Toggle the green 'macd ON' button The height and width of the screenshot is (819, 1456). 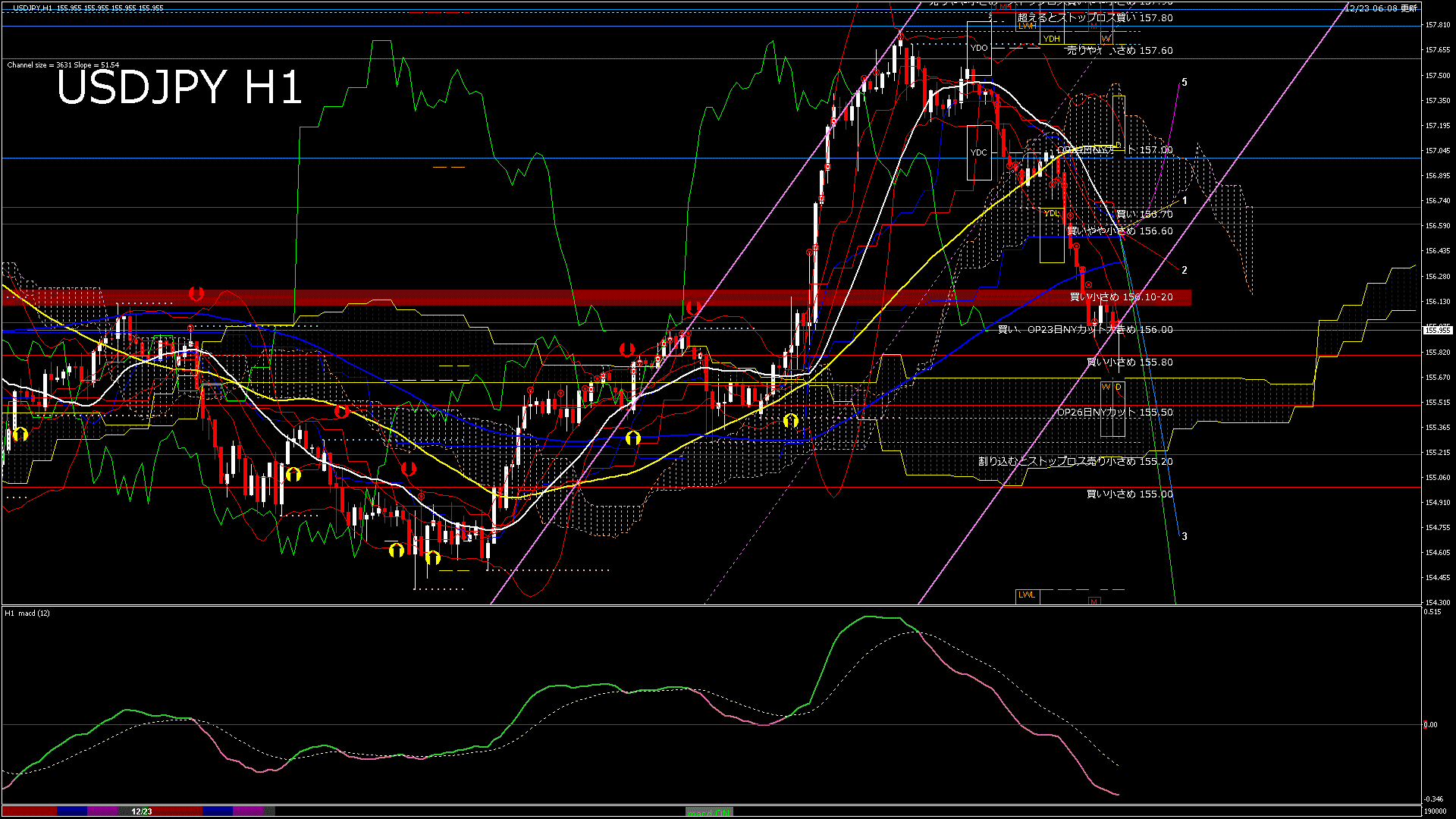(x=709, y=812)
